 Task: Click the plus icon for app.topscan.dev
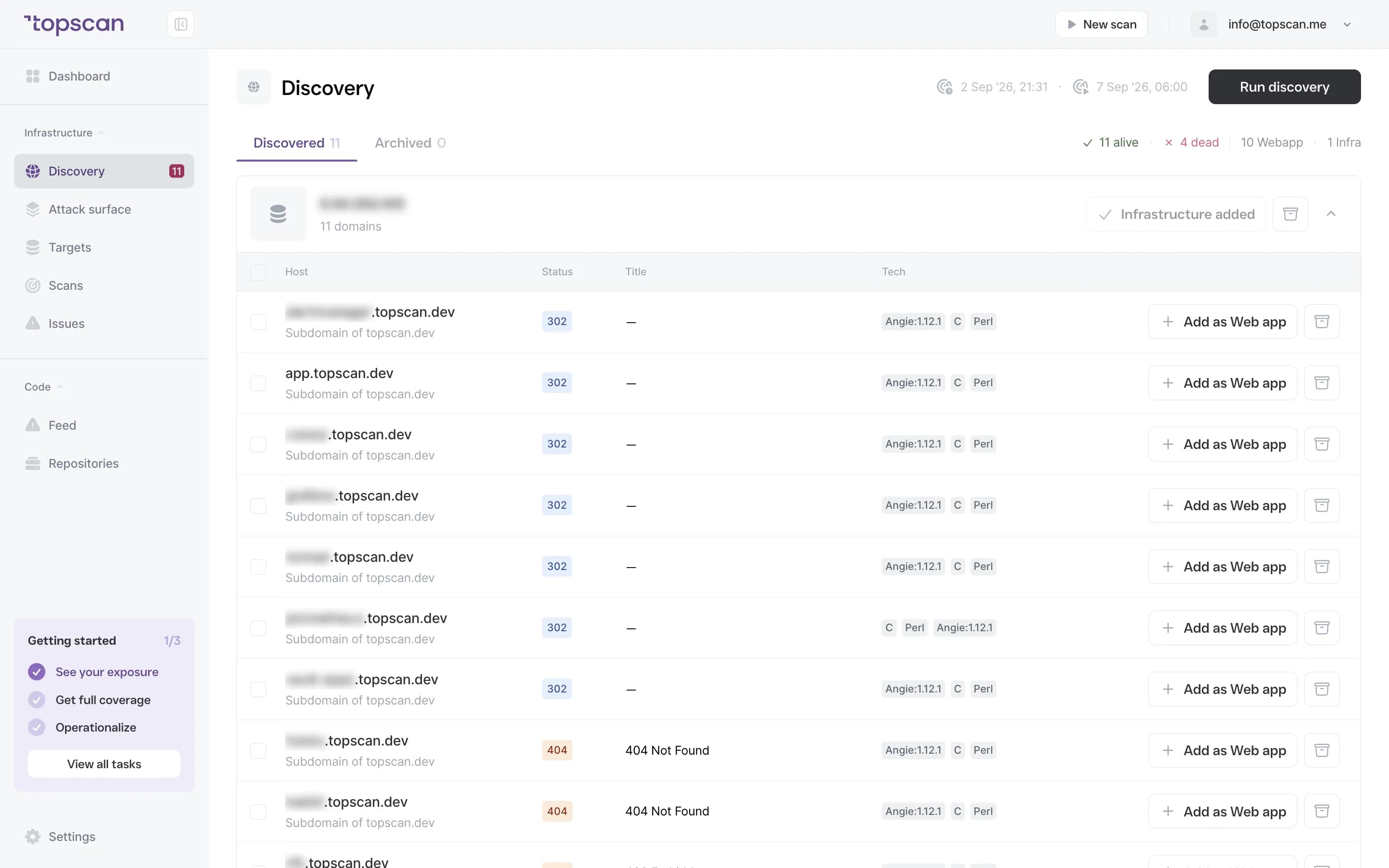pyautogui.click(x=1168, y=383)
